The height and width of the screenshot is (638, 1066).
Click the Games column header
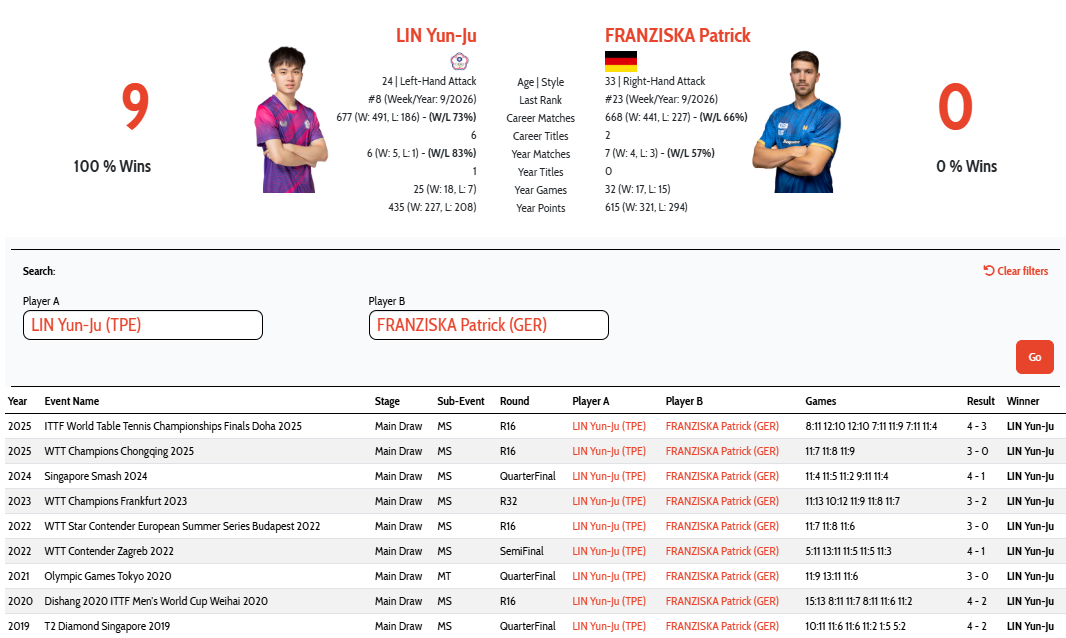[x=821, y=401]
